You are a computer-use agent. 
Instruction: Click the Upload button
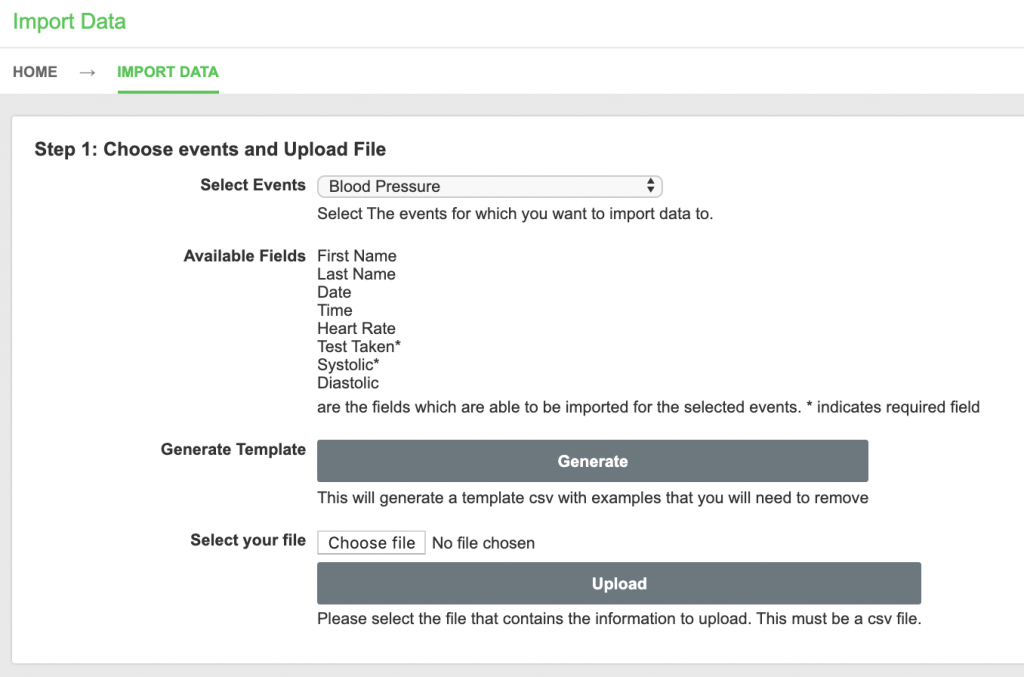tap(619, 583)
